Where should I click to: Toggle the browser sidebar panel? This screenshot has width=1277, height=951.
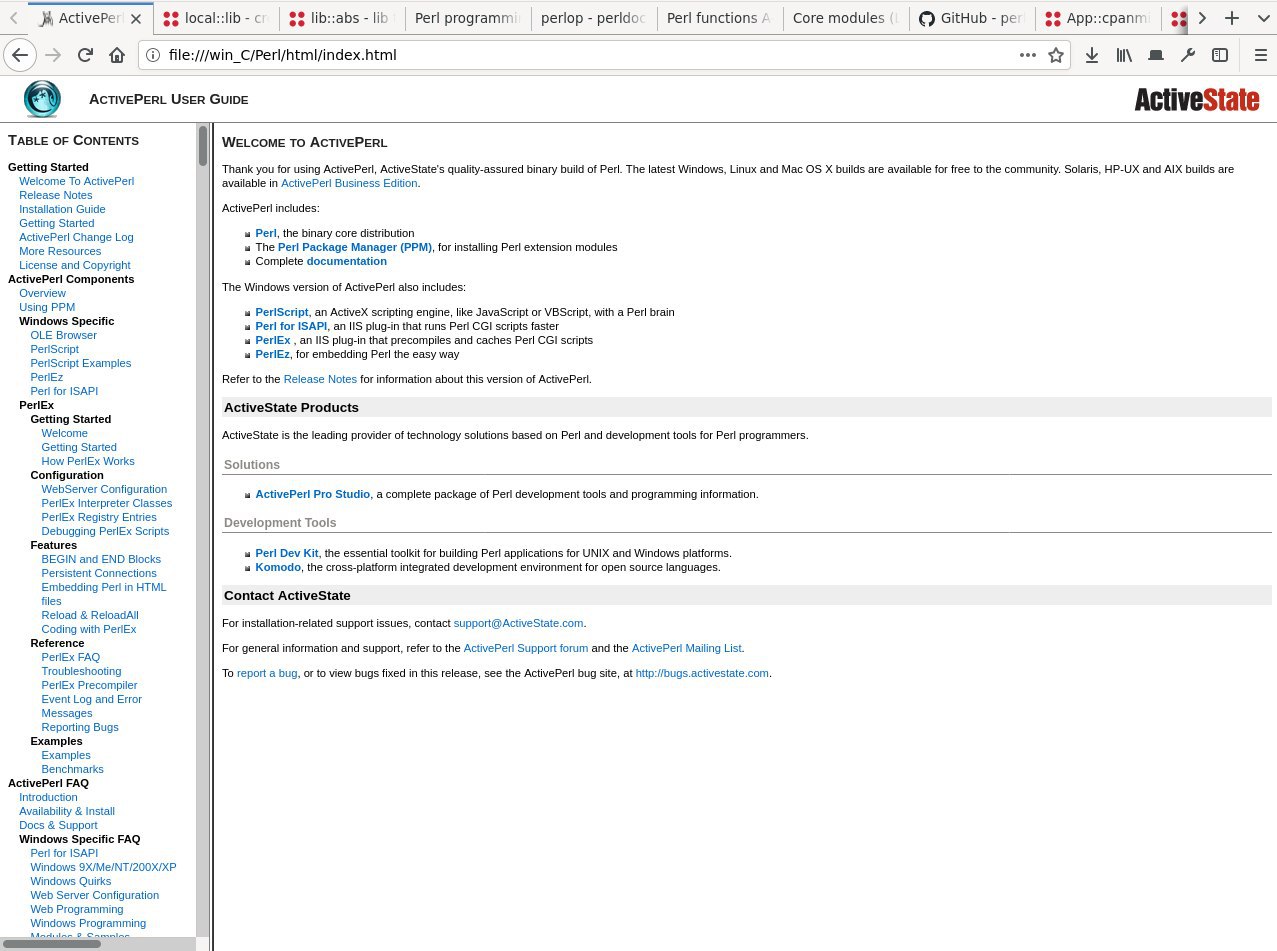(x=1220, y=55)
